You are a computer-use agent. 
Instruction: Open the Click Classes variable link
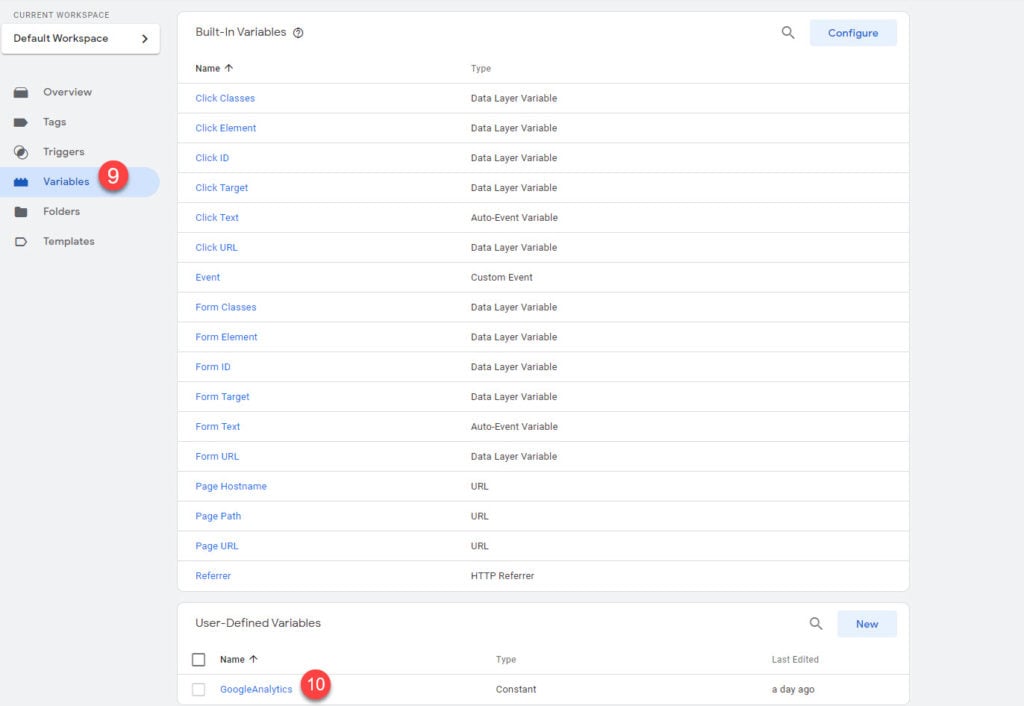click(225, 98)
